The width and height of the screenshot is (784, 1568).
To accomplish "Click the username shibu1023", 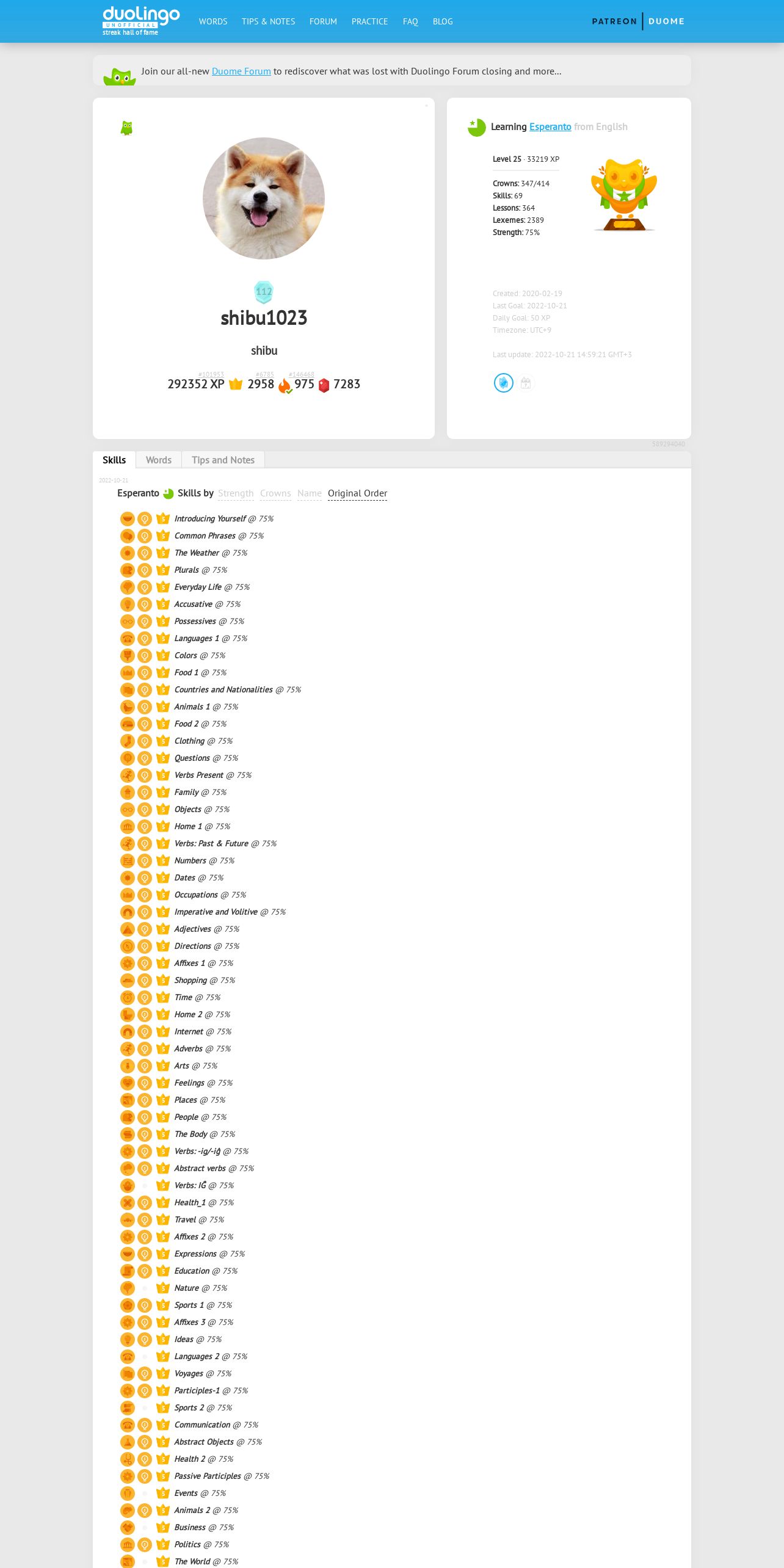I will point(264,318).
